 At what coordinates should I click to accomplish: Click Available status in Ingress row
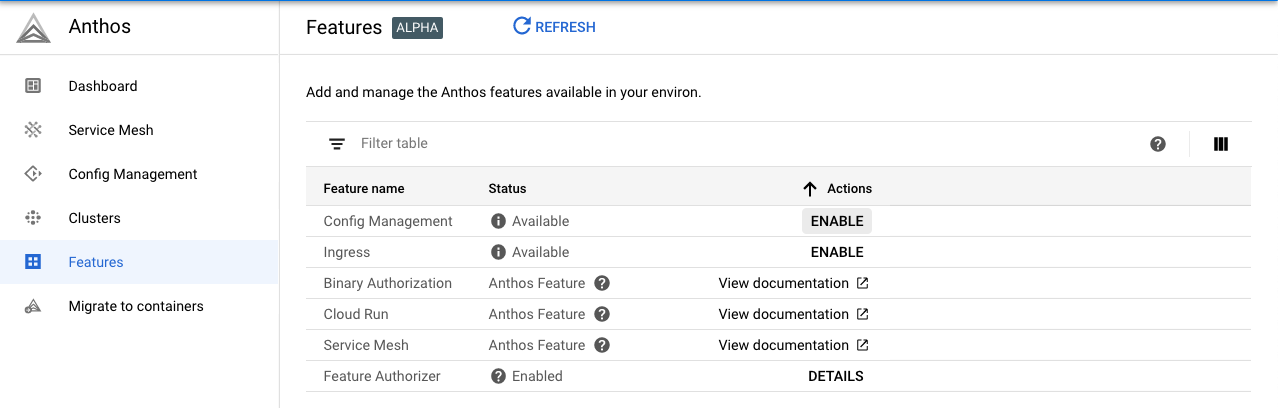[541, 252]
